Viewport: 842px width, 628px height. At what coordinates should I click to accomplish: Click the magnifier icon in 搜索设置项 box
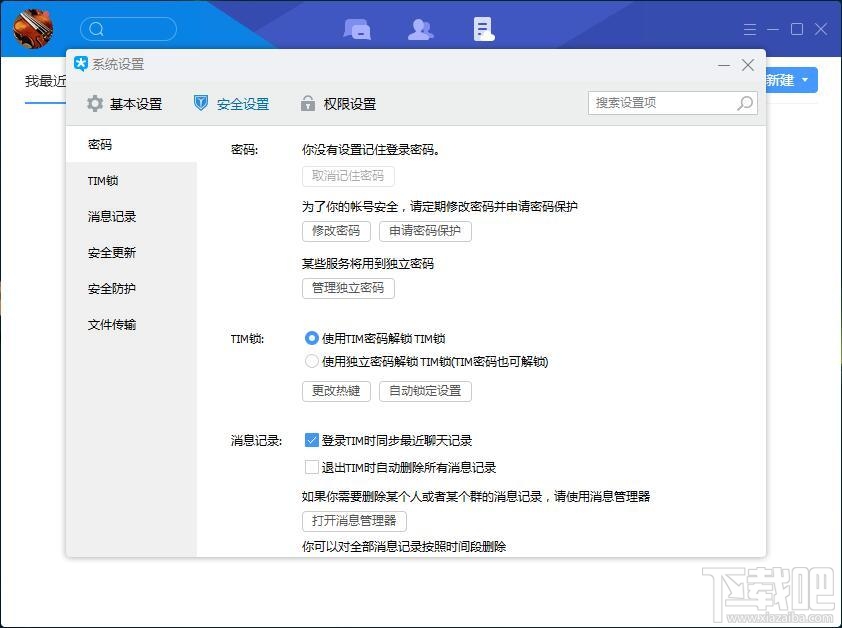click(744, 103)
